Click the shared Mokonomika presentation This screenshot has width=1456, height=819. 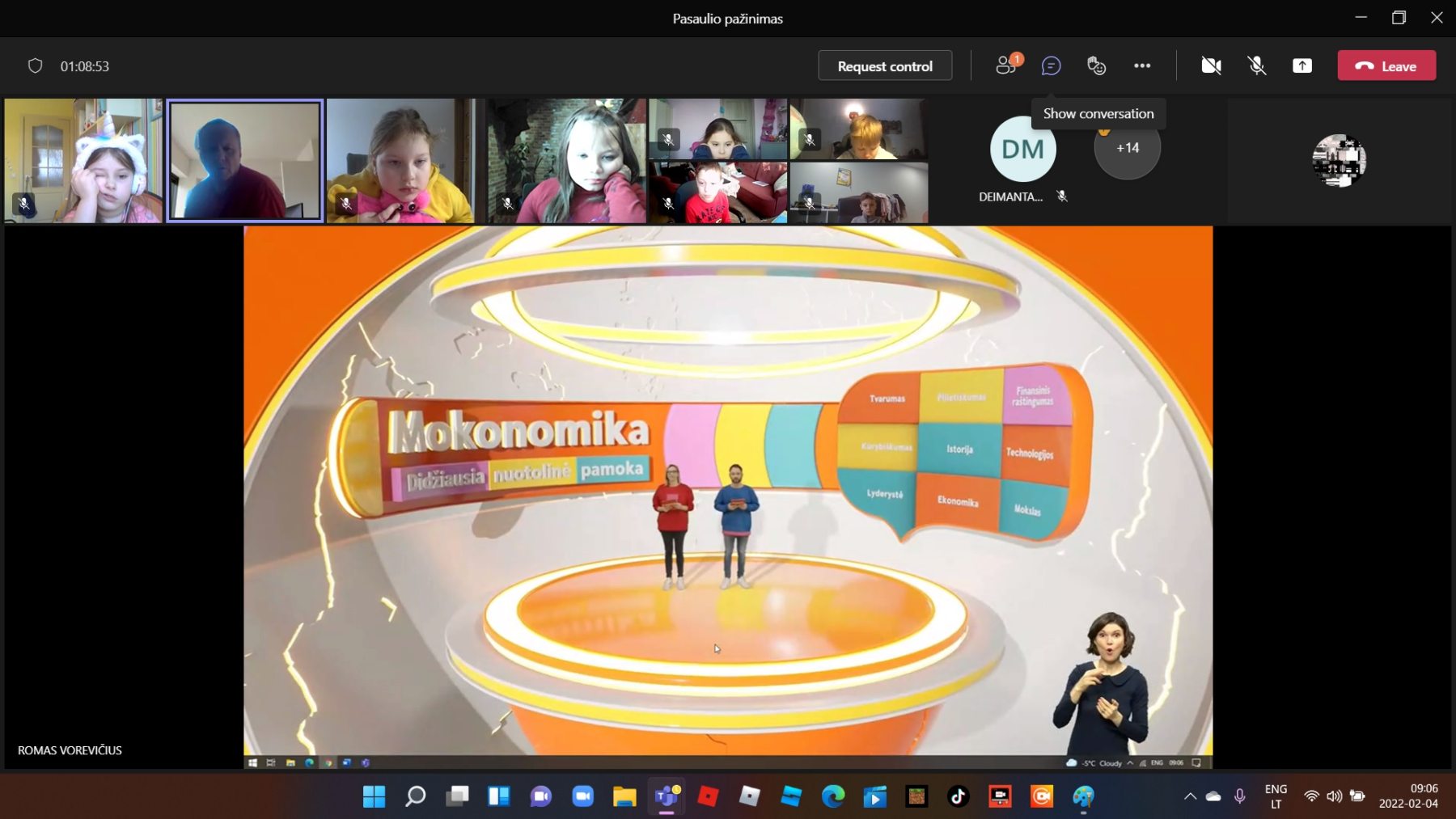click(x=728, y=496)
